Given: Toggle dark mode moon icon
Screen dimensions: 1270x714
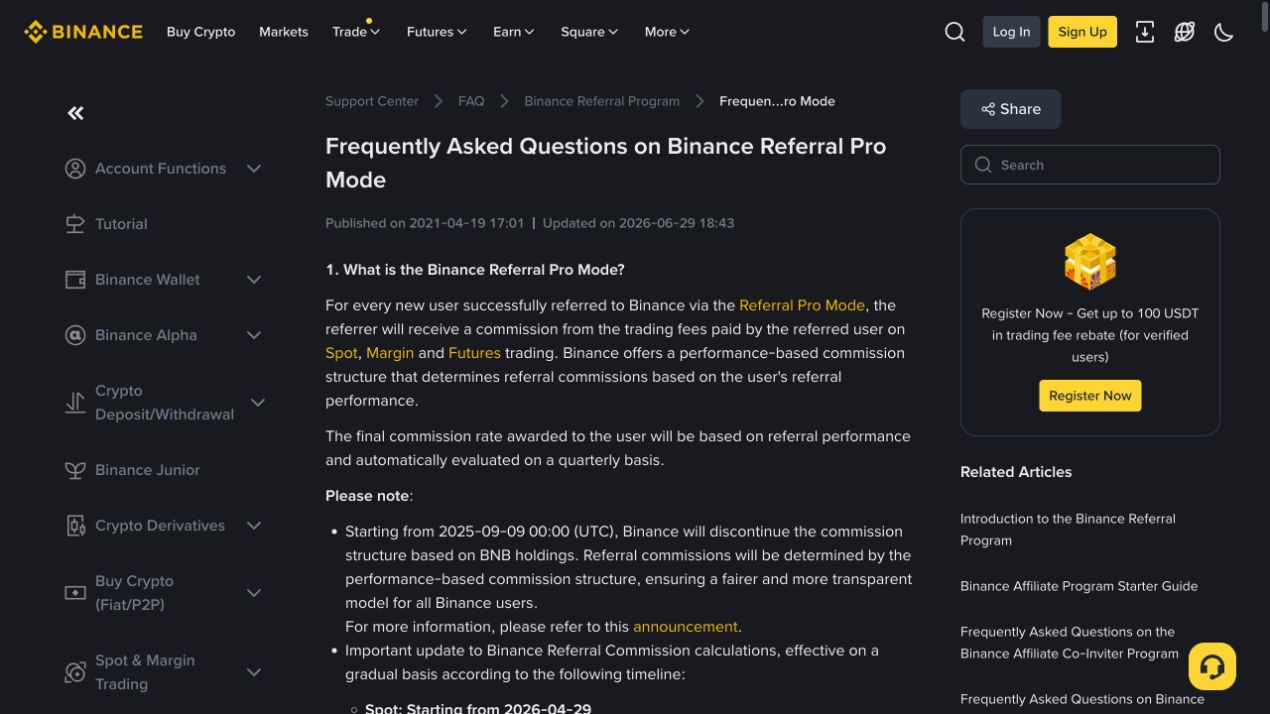Looking at the screenshot, I should [1224, 32].
